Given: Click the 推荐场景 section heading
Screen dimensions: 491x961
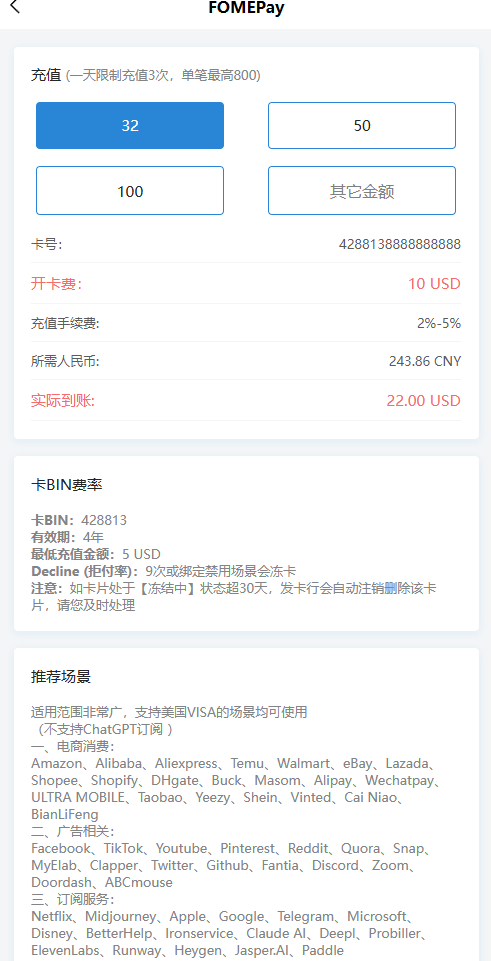Looking at the screenshot, I should pos(61,677).
